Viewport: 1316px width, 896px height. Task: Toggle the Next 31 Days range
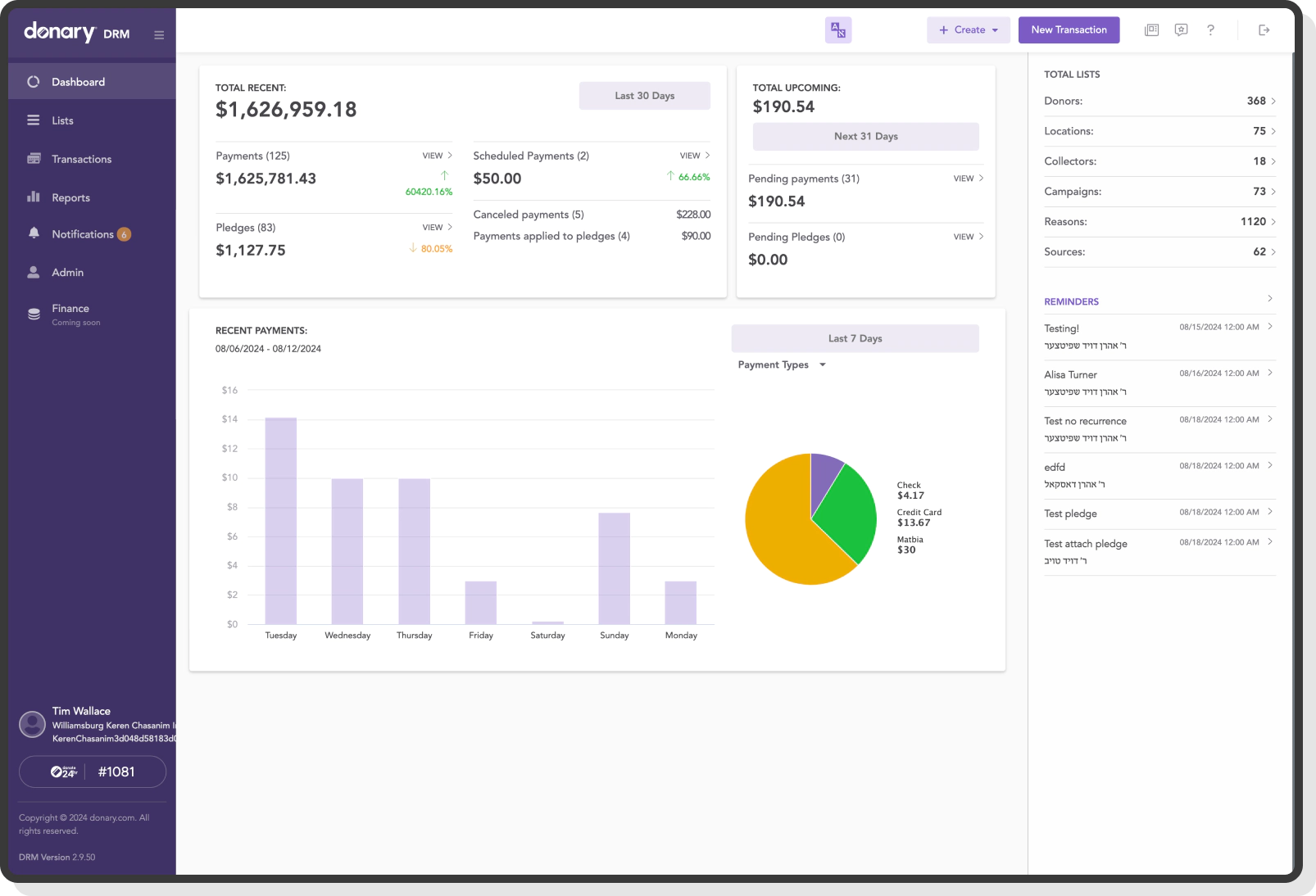(x=865, y=136)
